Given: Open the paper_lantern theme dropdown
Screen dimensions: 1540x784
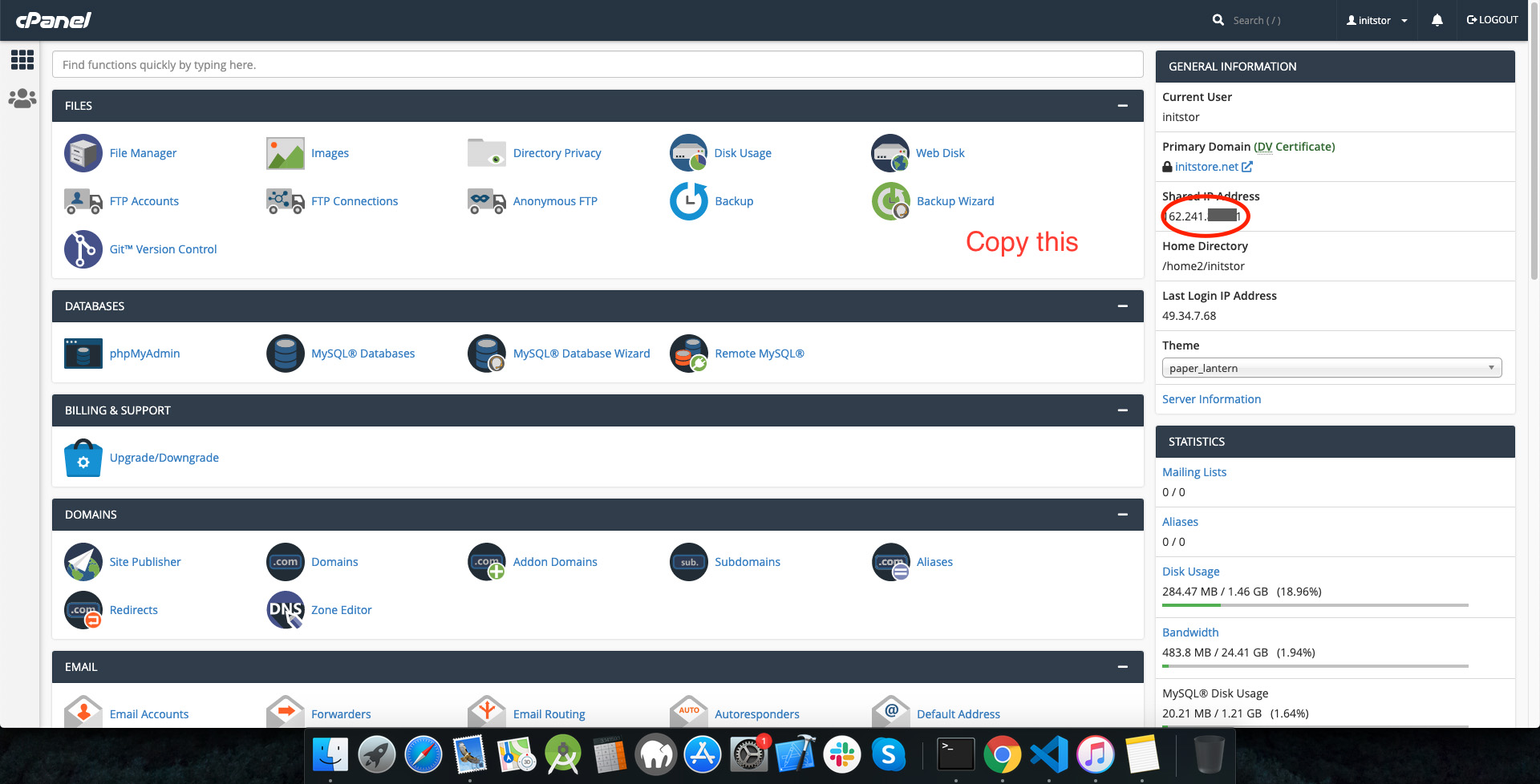Looking at the screenshot, I should pyautogui.click(x=1331, y=368).
